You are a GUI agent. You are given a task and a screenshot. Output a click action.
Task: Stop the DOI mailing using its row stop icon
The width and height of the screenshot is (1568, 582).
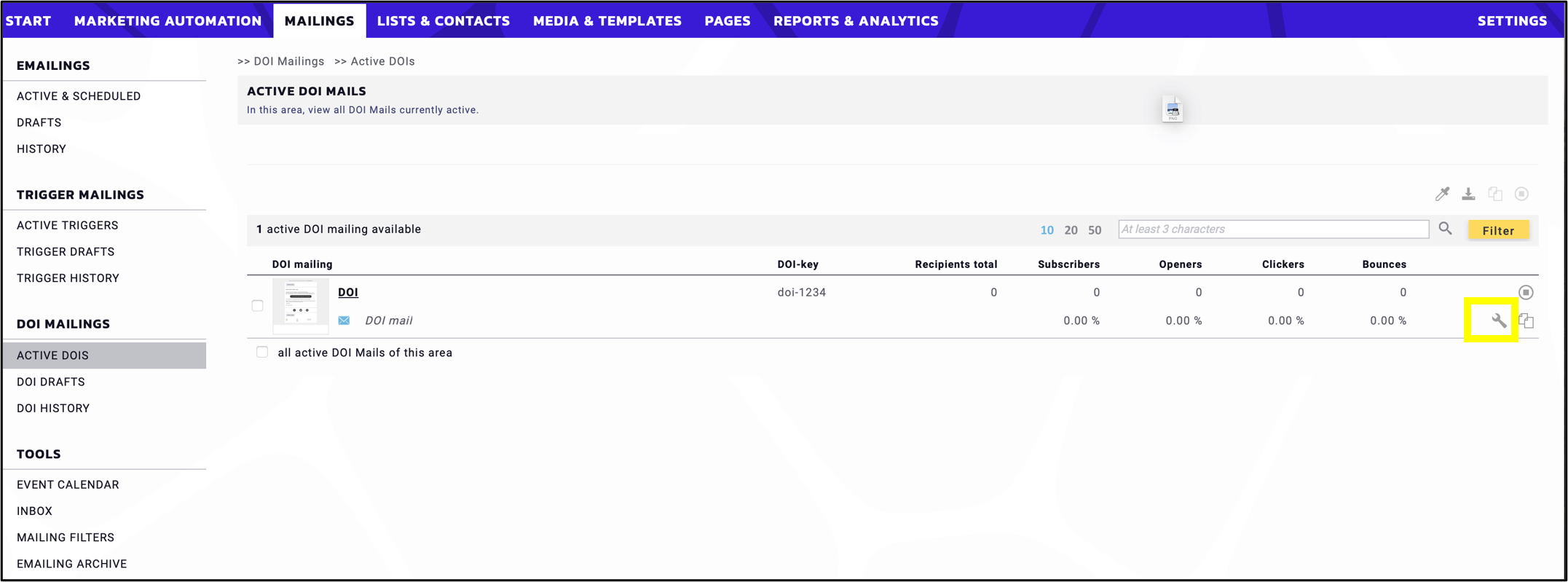[1526, 292]
